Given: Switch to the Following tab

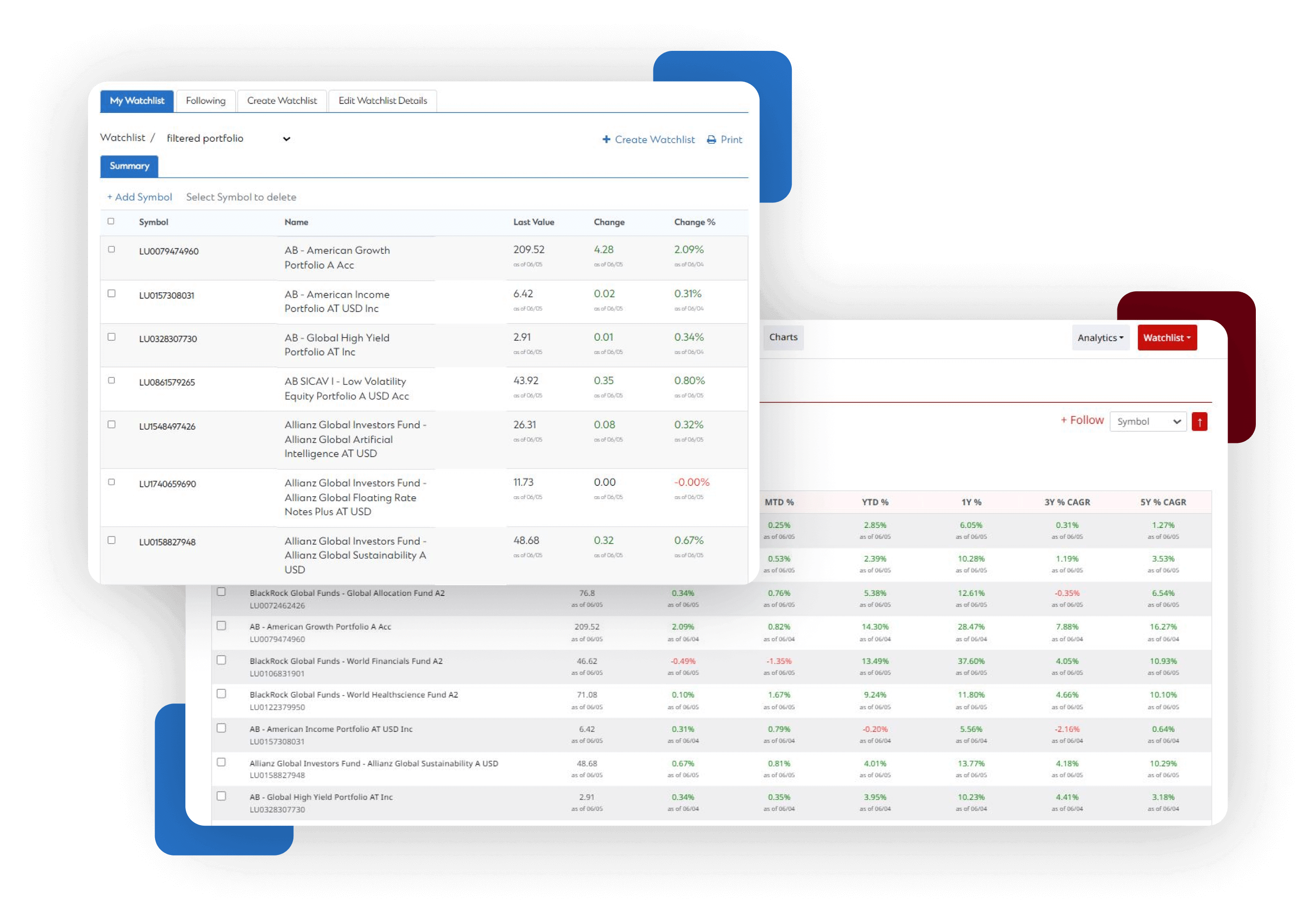Looking at the screenshot, I should pos(204,100).
